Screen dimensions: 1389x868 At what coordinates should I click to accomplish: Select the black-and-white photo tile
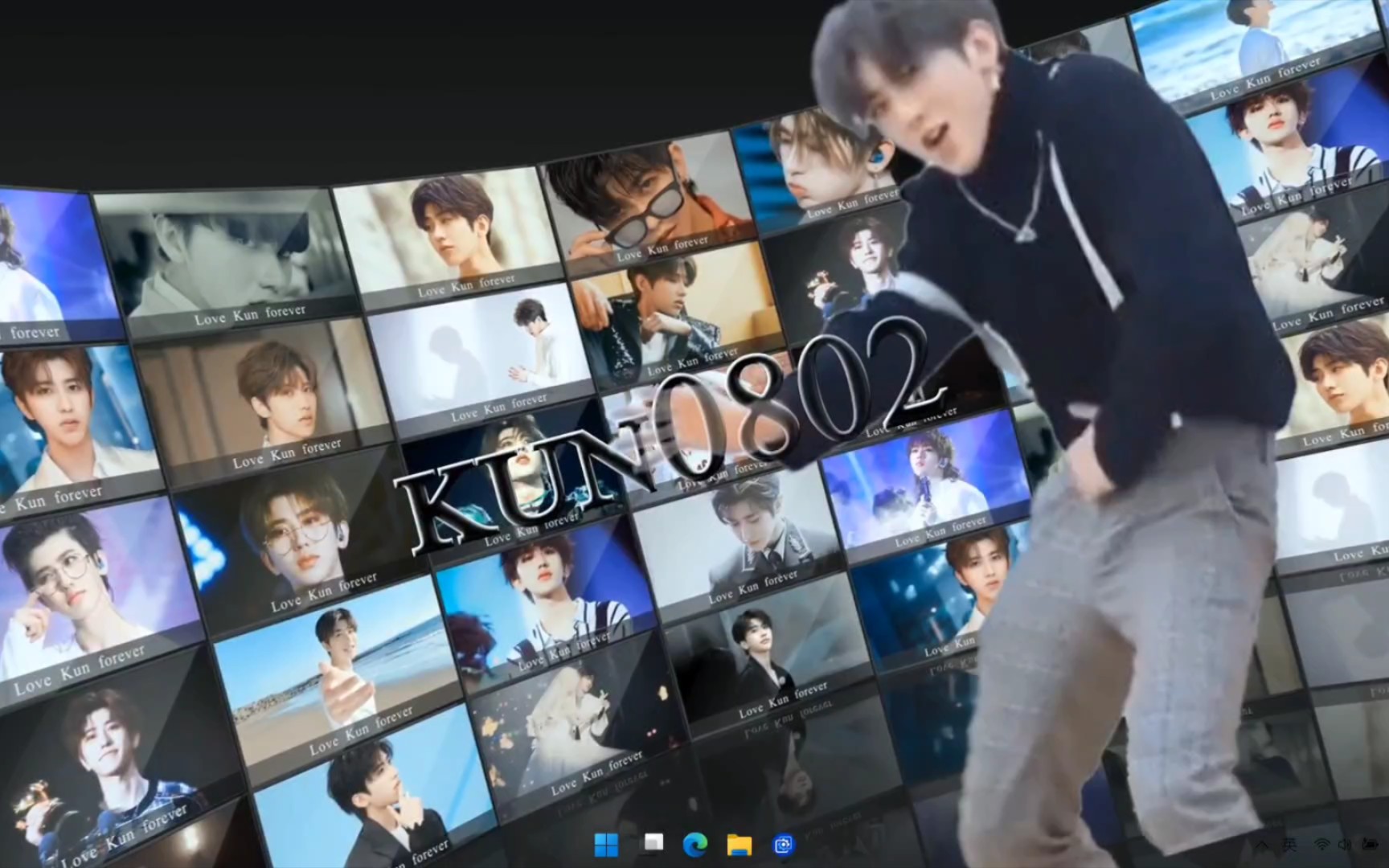tap(225, 257)
